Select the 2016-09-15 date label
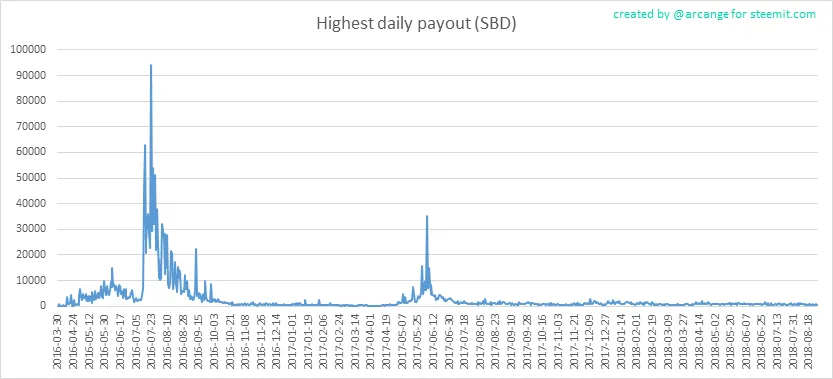 click(199, 341)
